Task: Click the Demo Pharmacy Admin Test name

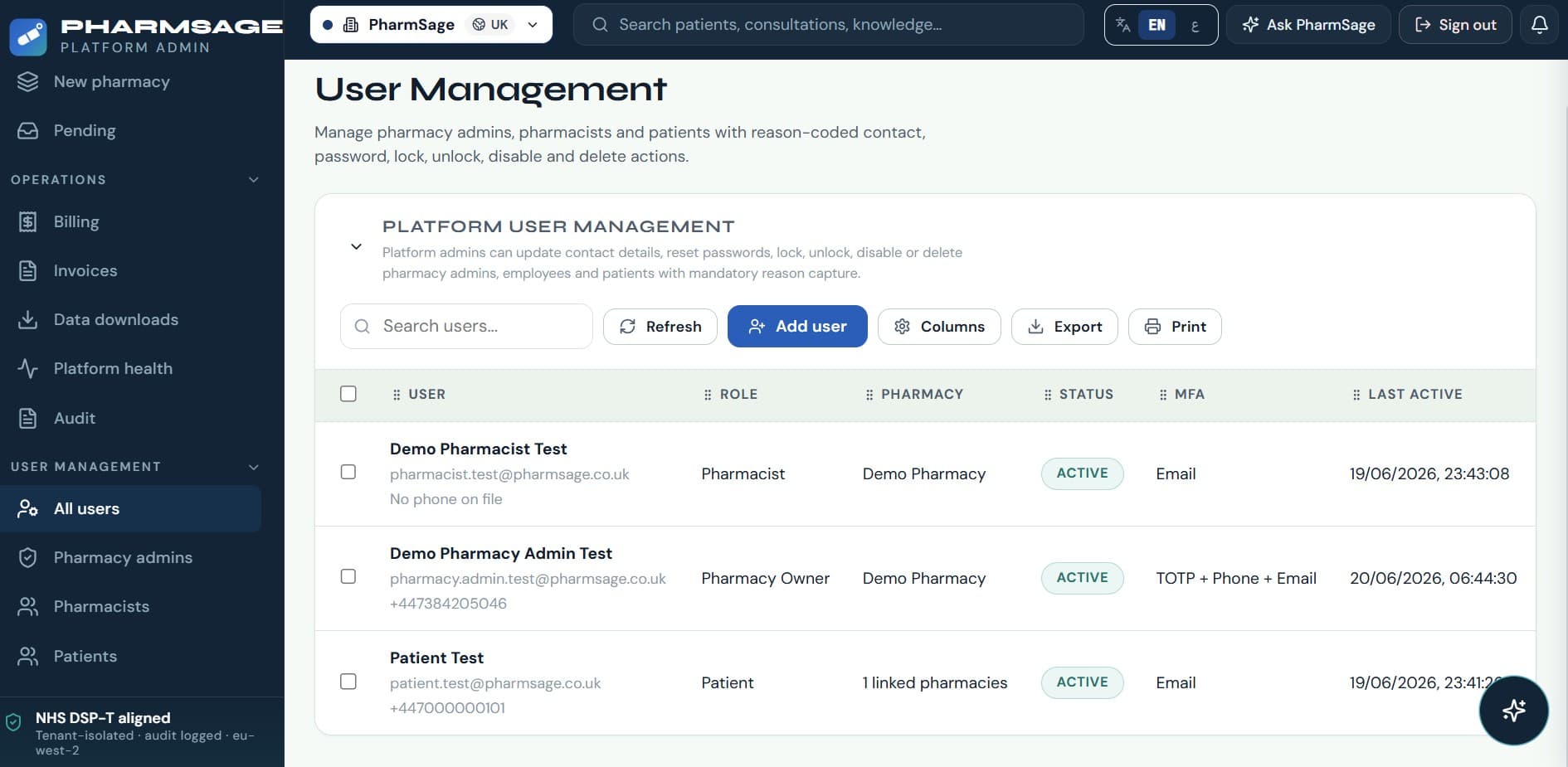Action: (x=501, y=553)
